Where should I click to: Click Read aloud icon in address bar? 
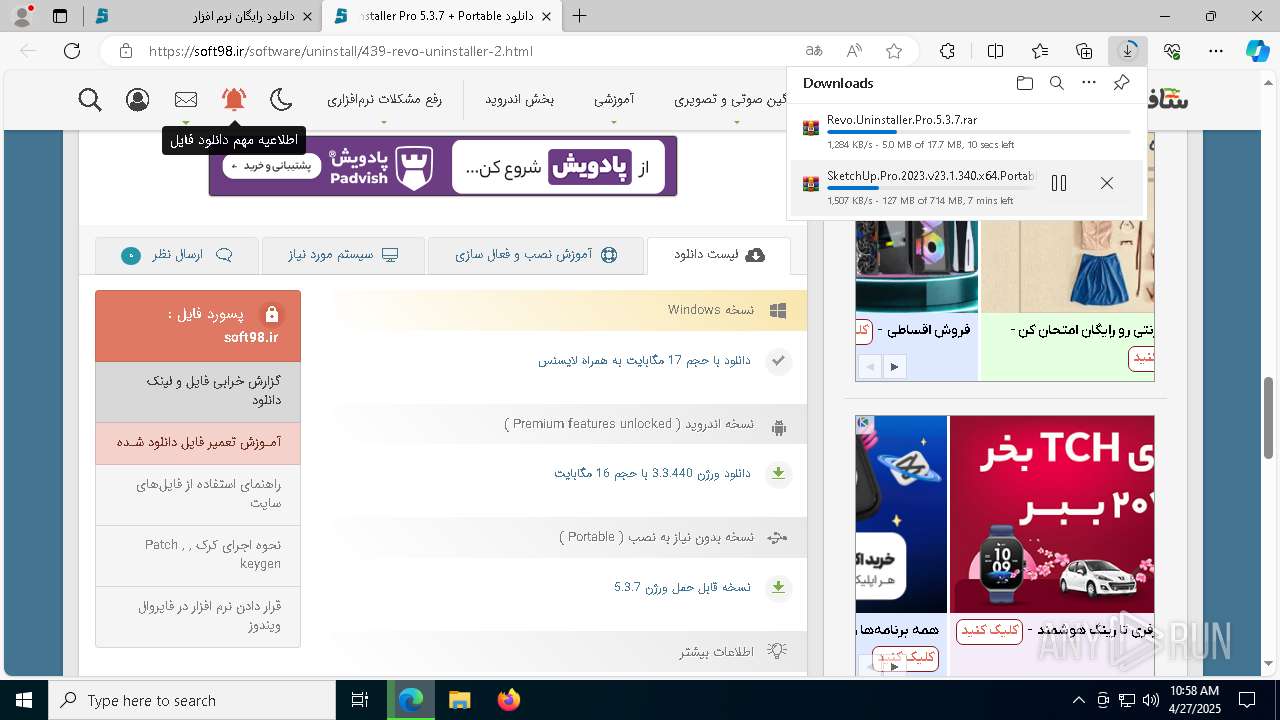coord(854,51)
